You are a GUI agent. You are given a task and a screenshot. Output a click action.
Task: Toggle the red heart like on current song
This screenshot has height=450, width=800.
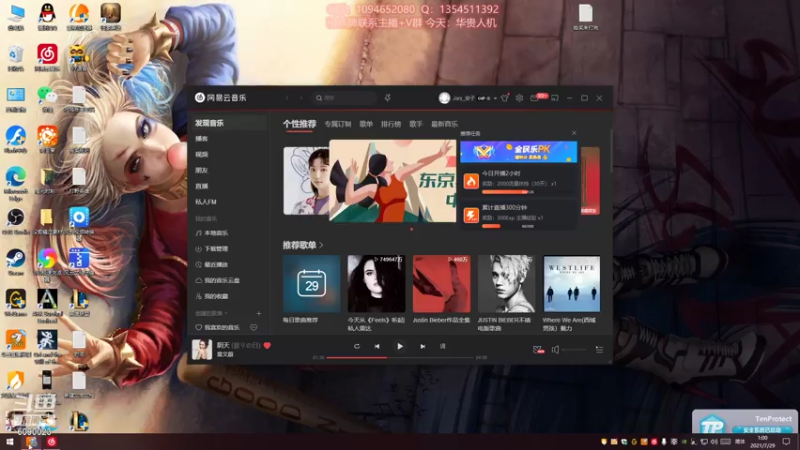point(267,345)
